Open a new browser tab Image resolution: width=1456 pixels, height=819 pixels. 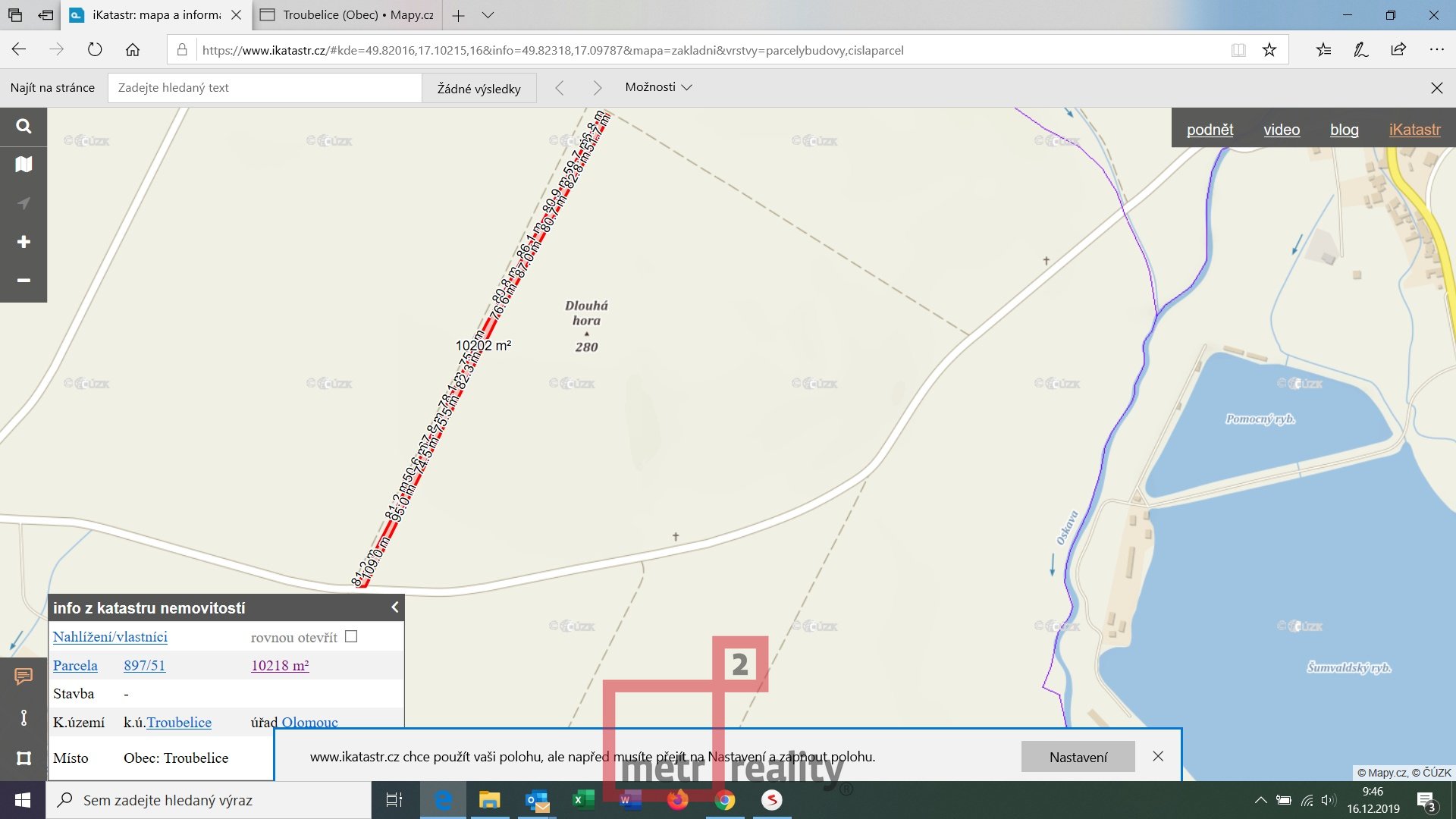click(x=458, y=15)
